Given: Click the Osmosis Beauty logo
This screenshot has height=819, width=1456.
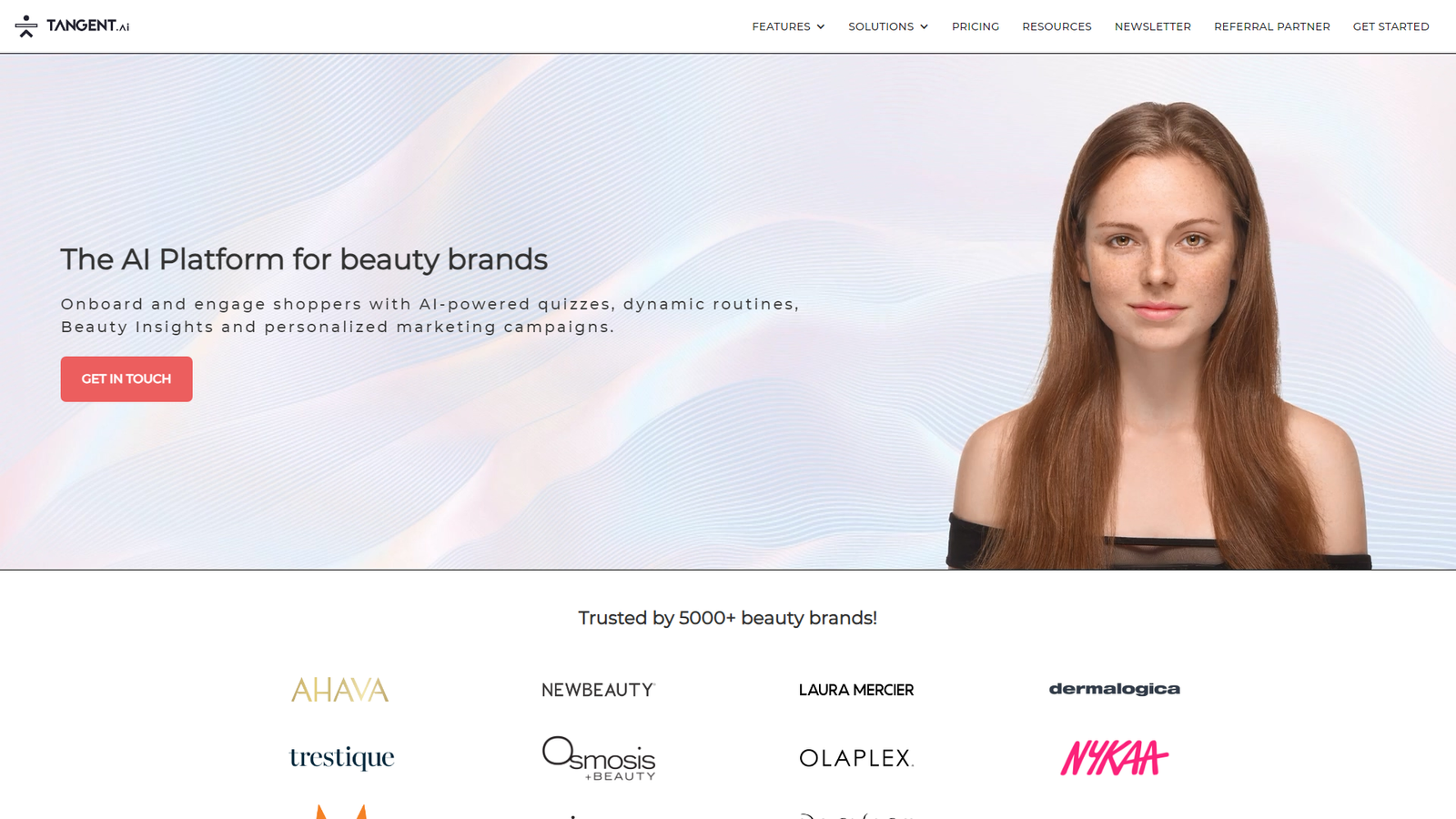Looking at the screenshot, I should 599,758.
